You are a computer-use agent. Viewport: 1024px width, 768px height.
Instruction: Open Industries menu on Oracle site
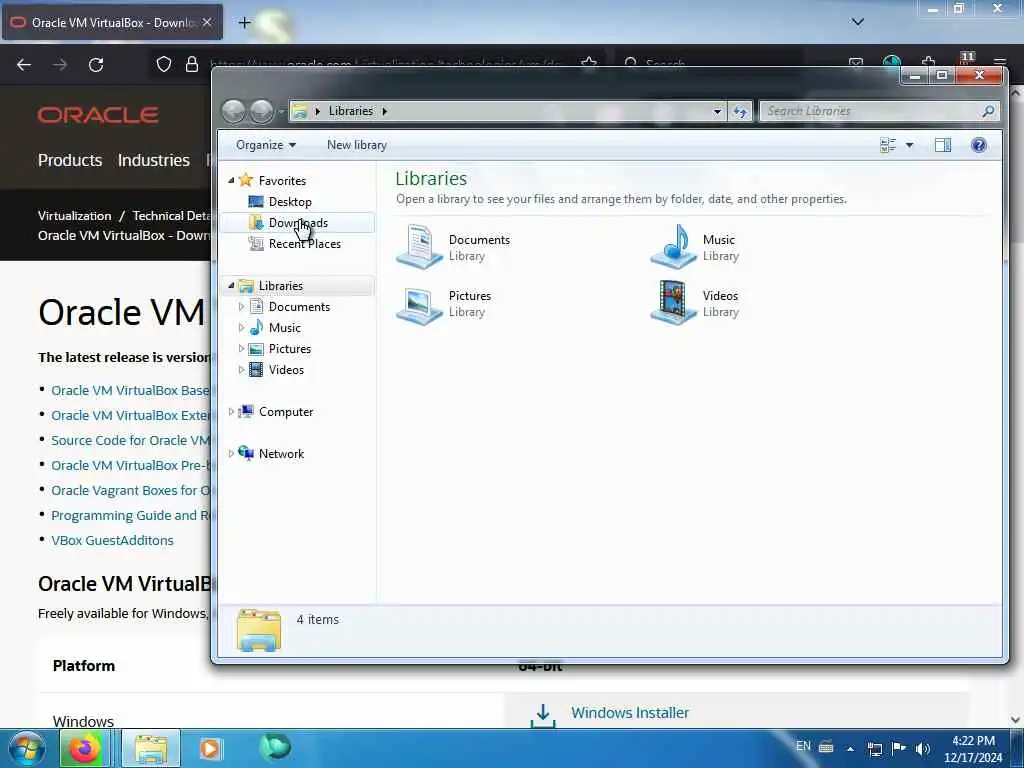(153, 160)
